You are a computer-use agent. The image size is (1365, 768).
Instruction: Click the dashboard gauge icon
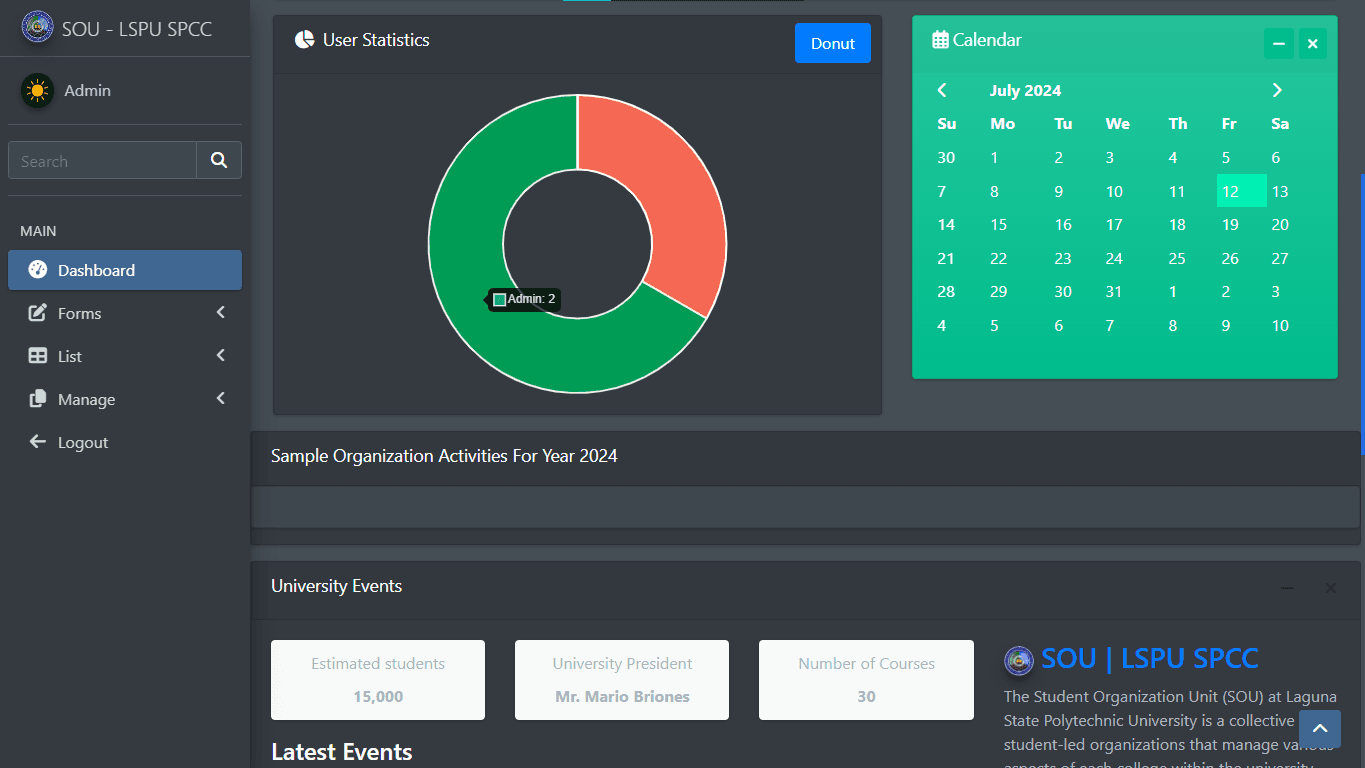coord(38,269)
